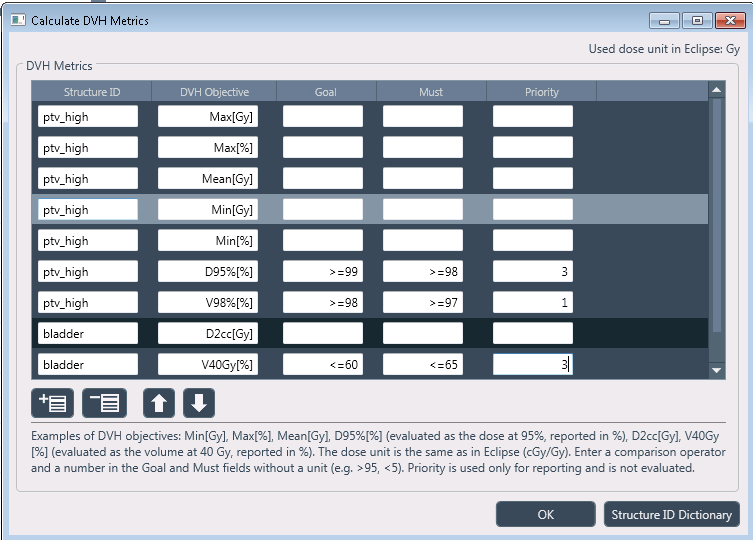Click Structure ID field in Max[%] row
This screenshot has width=753, height=540.
click(88, 147)
